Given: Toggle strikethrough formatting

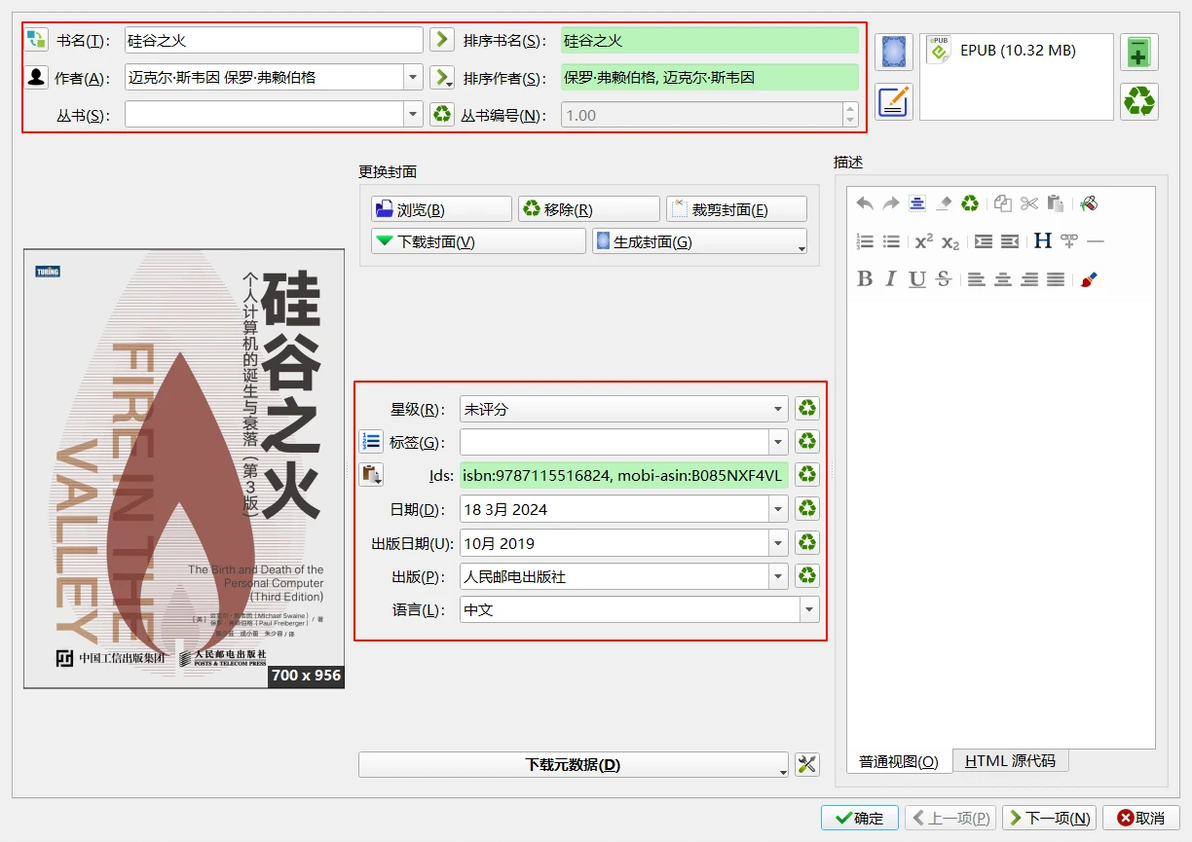Looking at the screenshot, I should 943,280.
